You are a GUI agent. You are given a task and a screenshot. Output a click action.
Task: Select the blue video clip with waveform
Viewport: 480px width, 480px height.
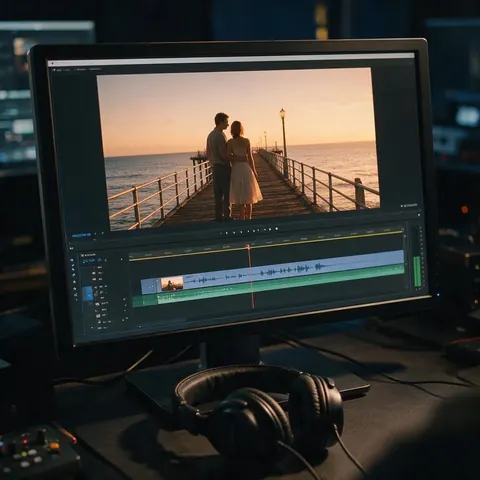[272, 272]
